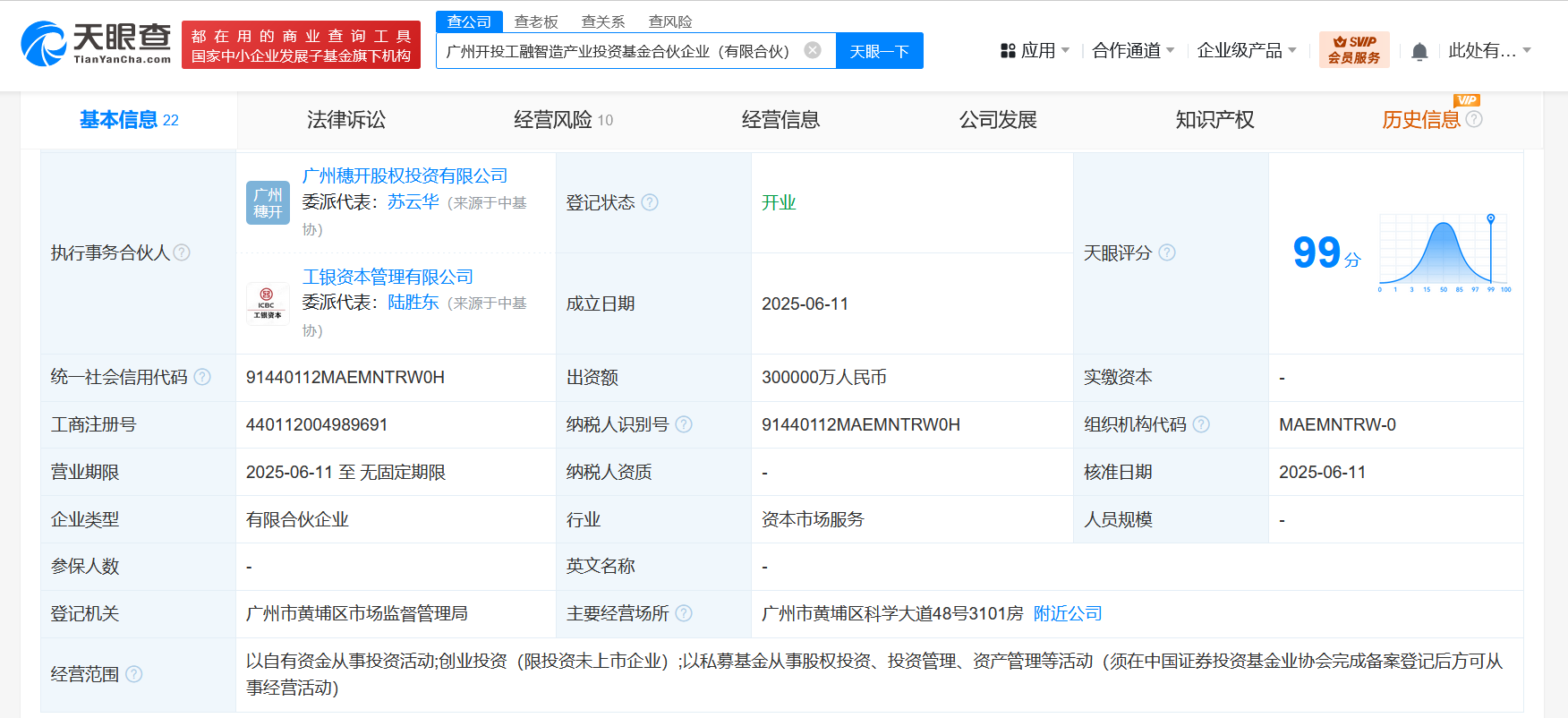Click help icon next to 主要经营场所
Image resolution: width=1568 pixels, height=718 pixels.
(x=684, y=613)
